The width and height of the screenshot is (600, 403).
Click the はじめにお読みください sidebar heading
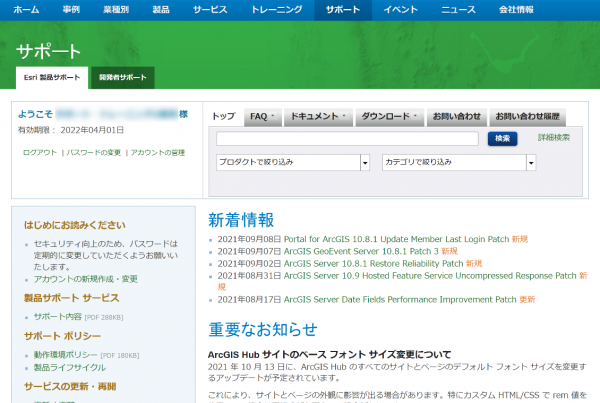(x=75, y=225)
